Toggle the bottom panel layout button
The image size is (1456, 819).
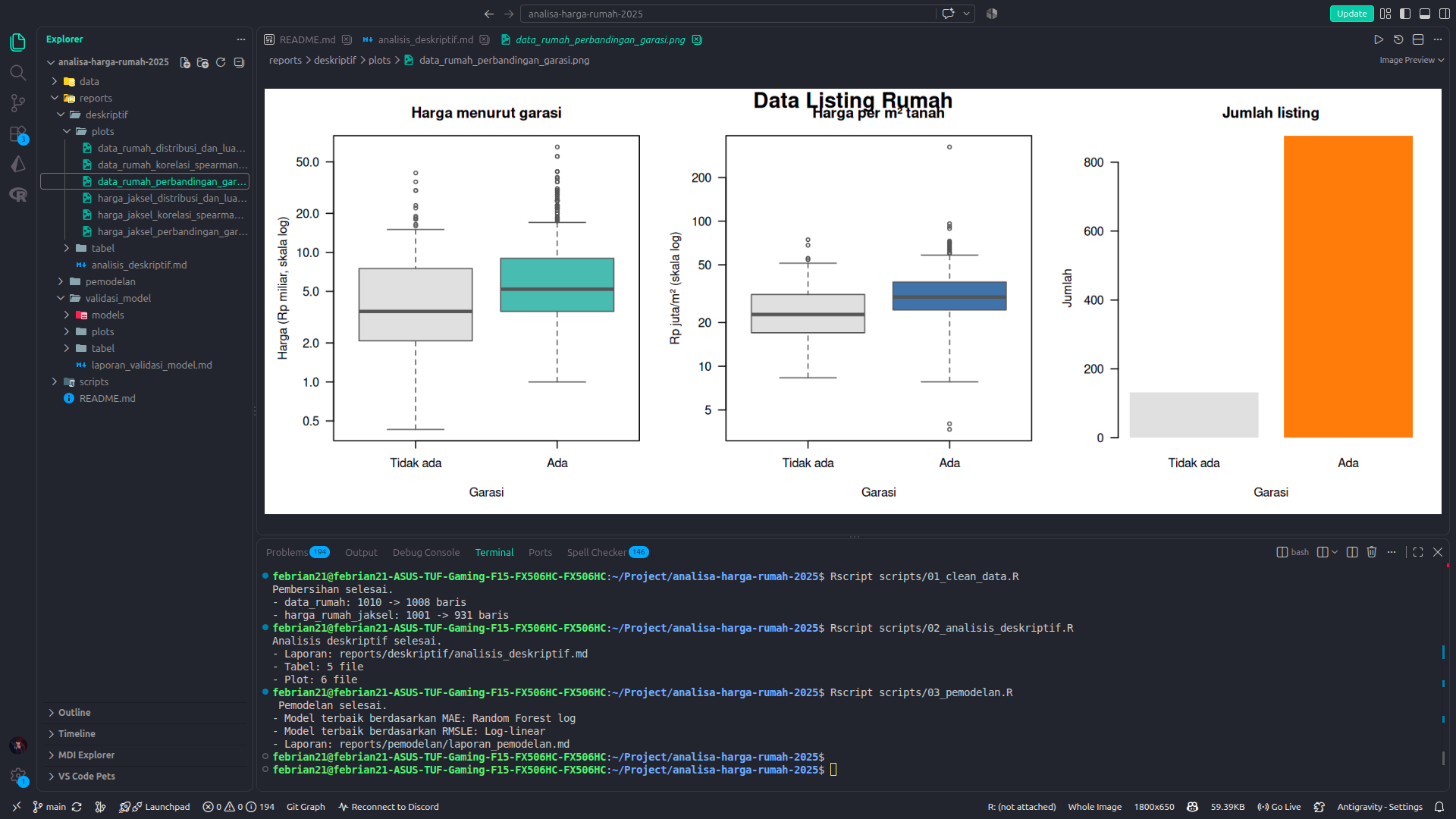[x=1425, y=14]
